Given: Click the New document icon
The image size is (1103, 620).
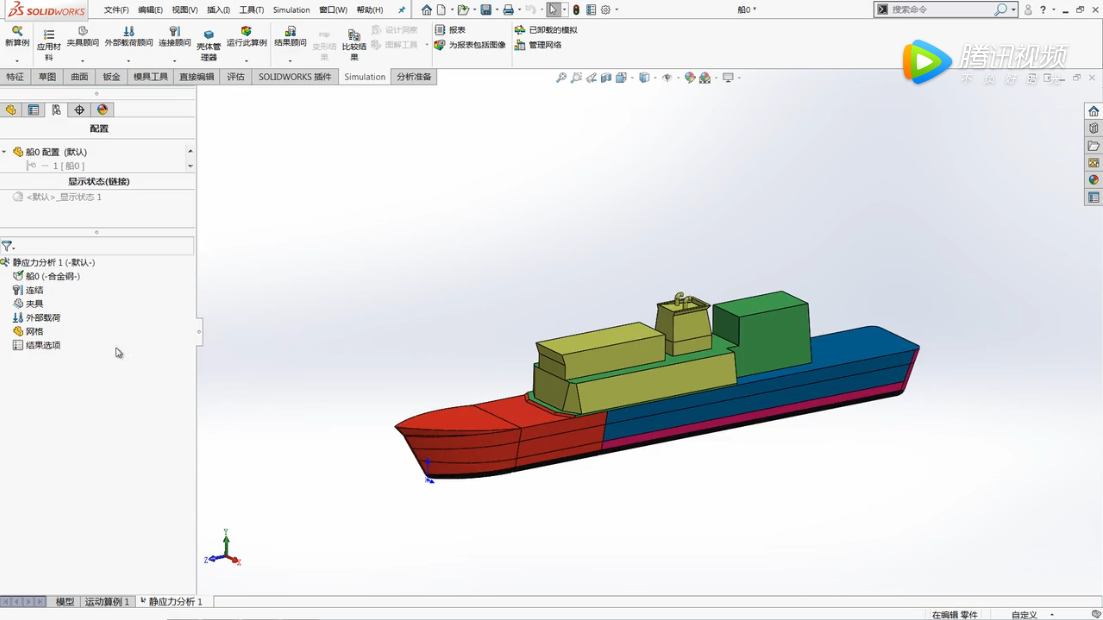Looking at the screenshot, I should click(x=441, y=10).
